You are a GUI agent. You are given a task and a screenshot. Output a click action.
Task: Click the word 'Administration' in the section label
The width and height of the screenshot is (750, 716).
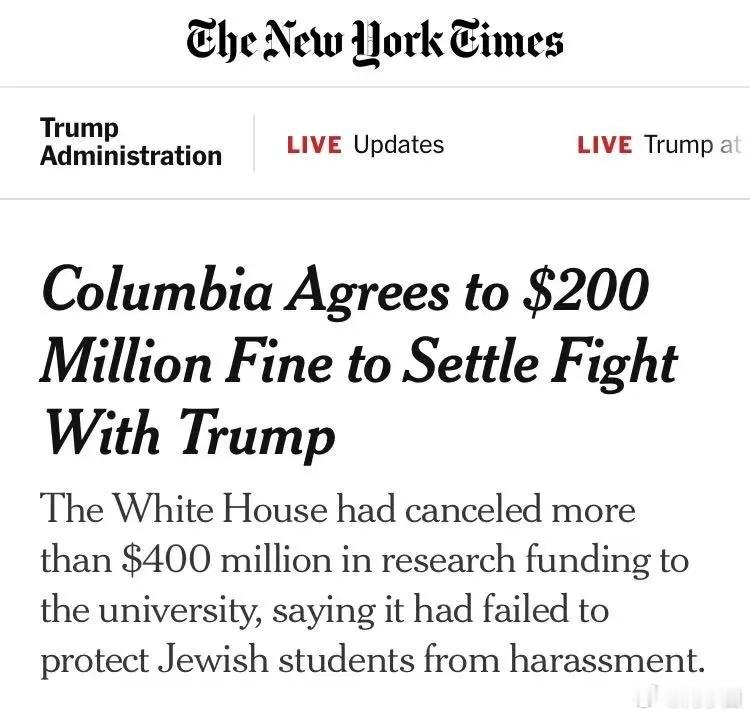[x=131, y=156]
